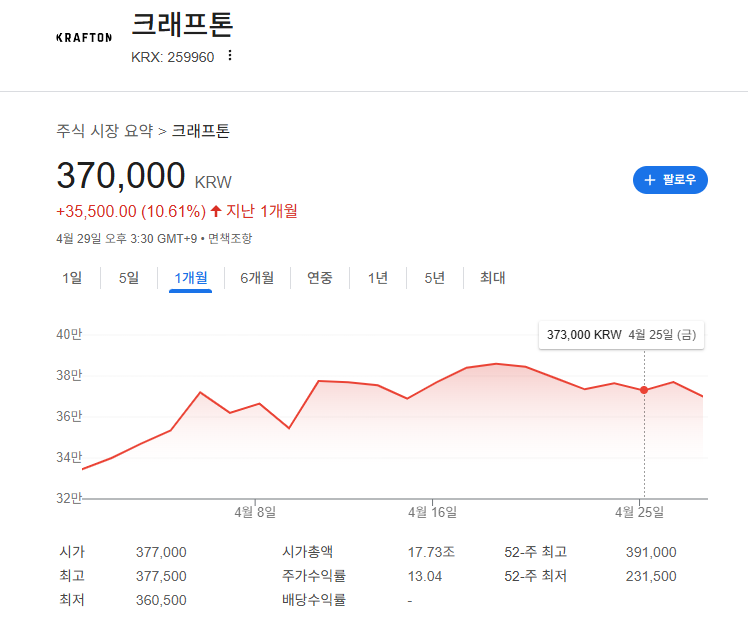
Task: Click the KRAFTON logo
Action: pos(84,38)
